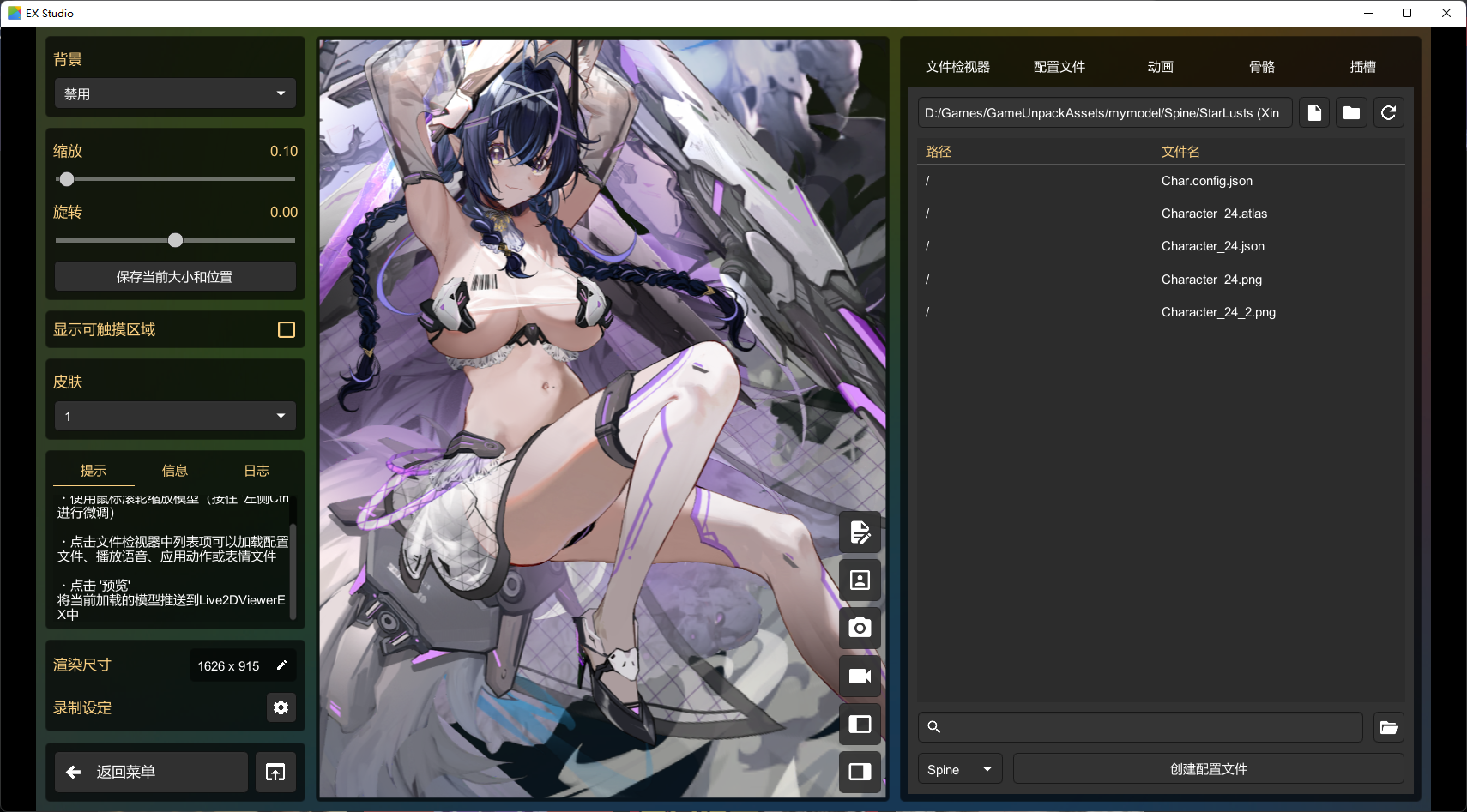Screen dimensions: 1467x812
Task: Select the 提示 tab
Action: (94, 471)
